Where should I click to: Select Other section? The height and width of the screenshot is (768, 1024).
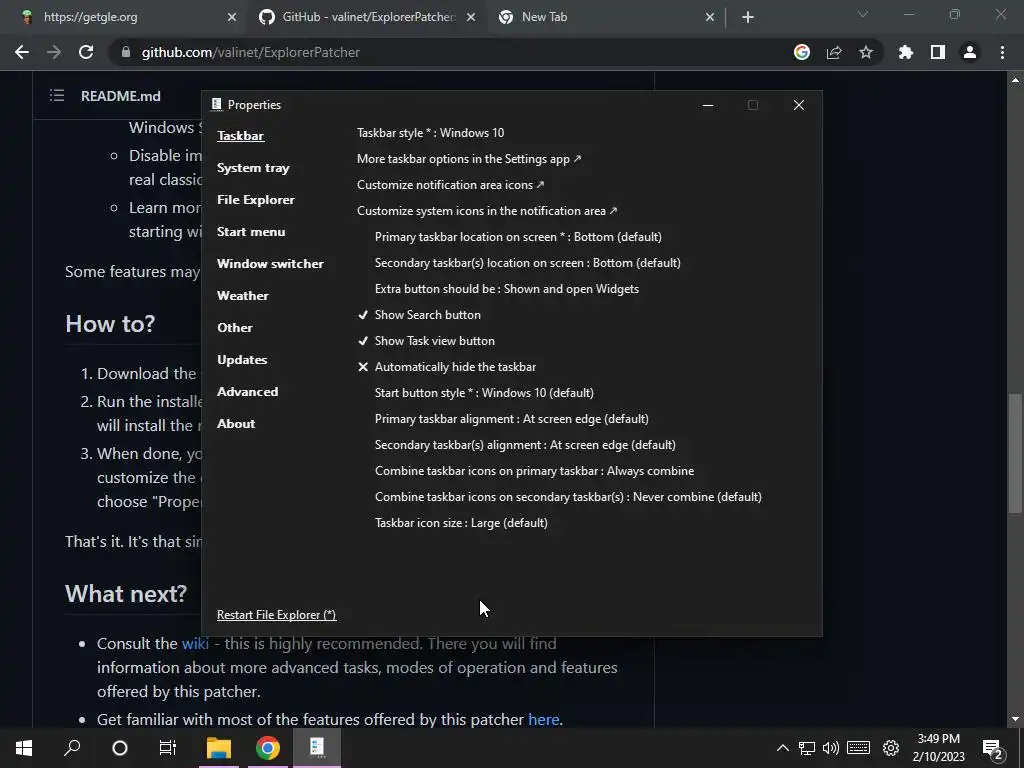tap(234, 328)
